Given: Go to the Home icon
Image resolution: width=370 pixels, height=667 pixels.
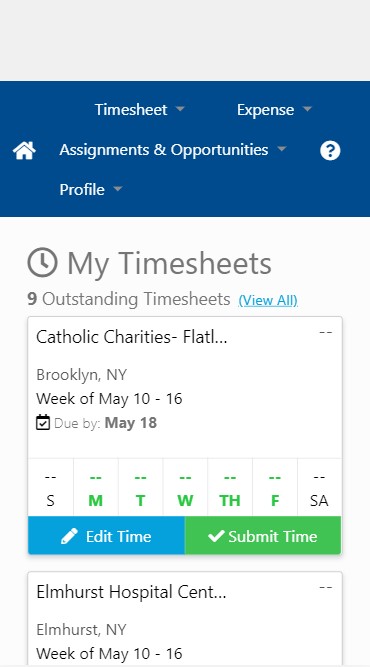Looking at the screenshot, I should coord(24,151).
